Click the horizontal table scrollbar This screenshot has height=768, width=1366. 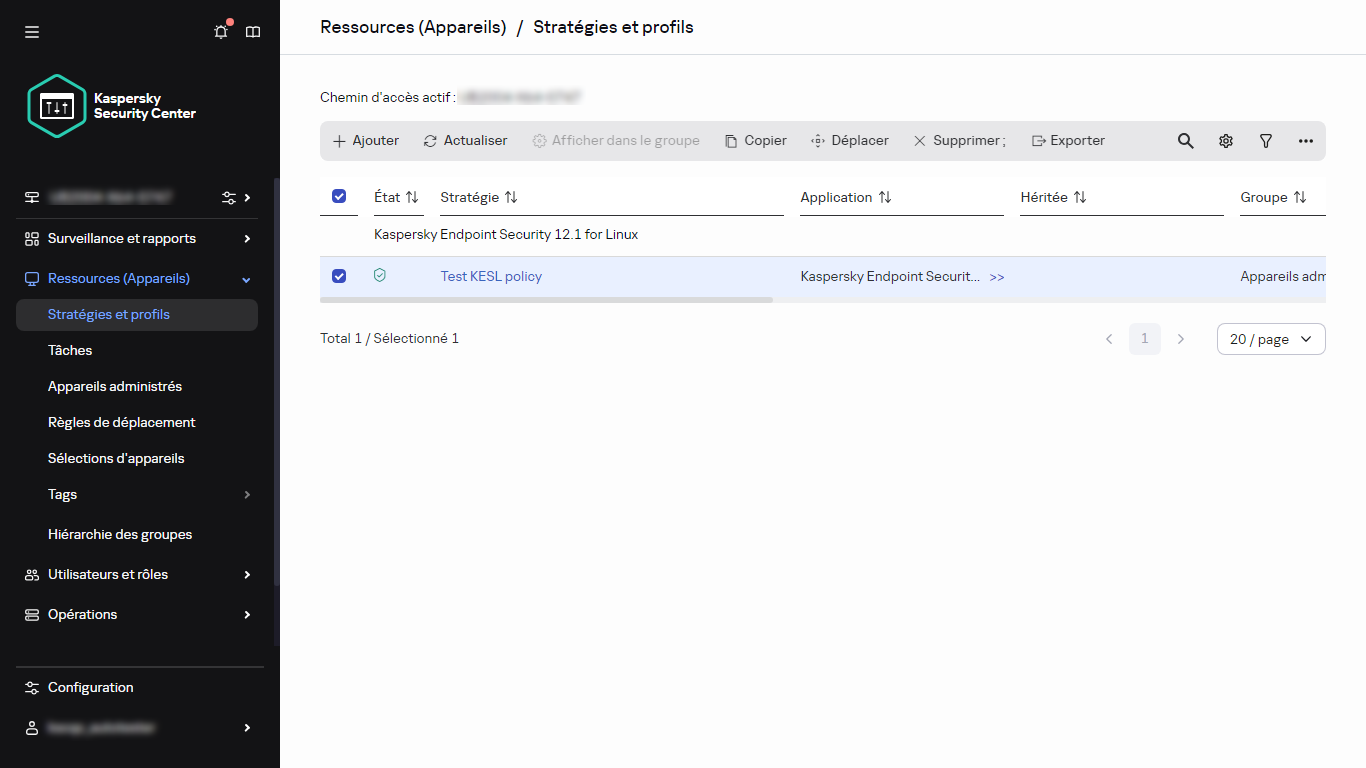[x=546, y=299]
